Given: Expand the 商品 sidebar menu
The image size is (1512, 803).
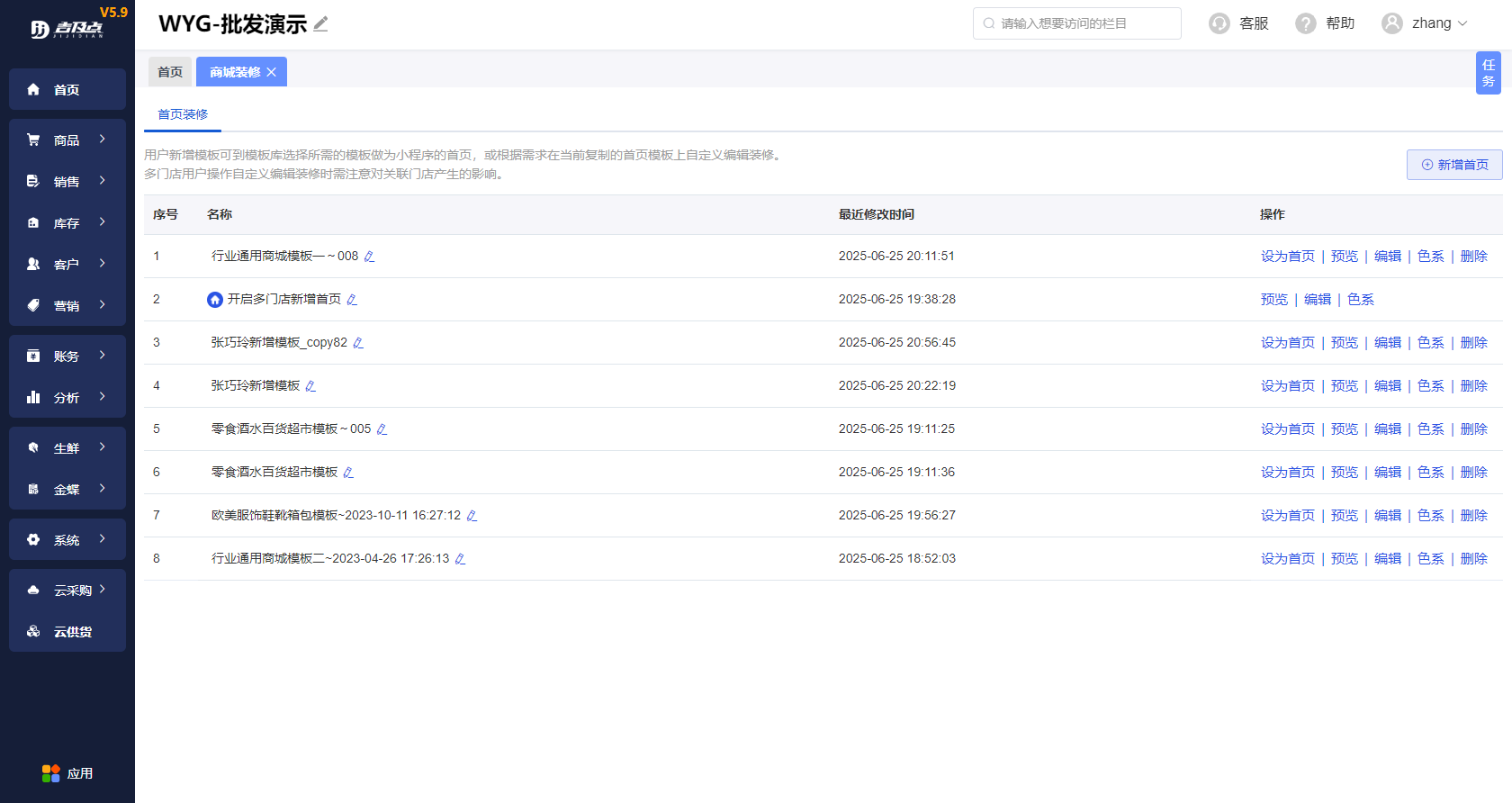Looking at the screenshot, I should click(67, 140).
